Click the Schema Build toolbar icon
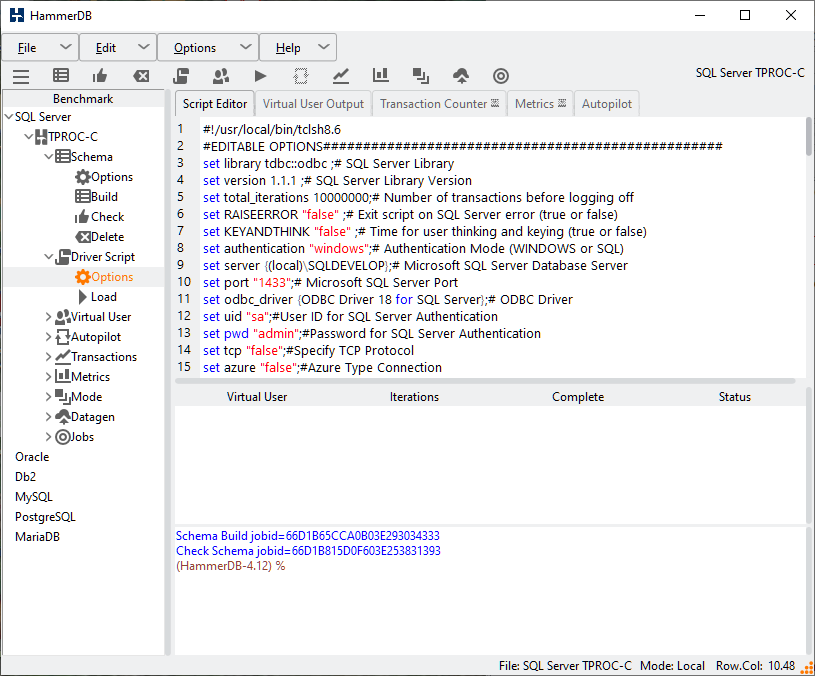 point(61,76)
